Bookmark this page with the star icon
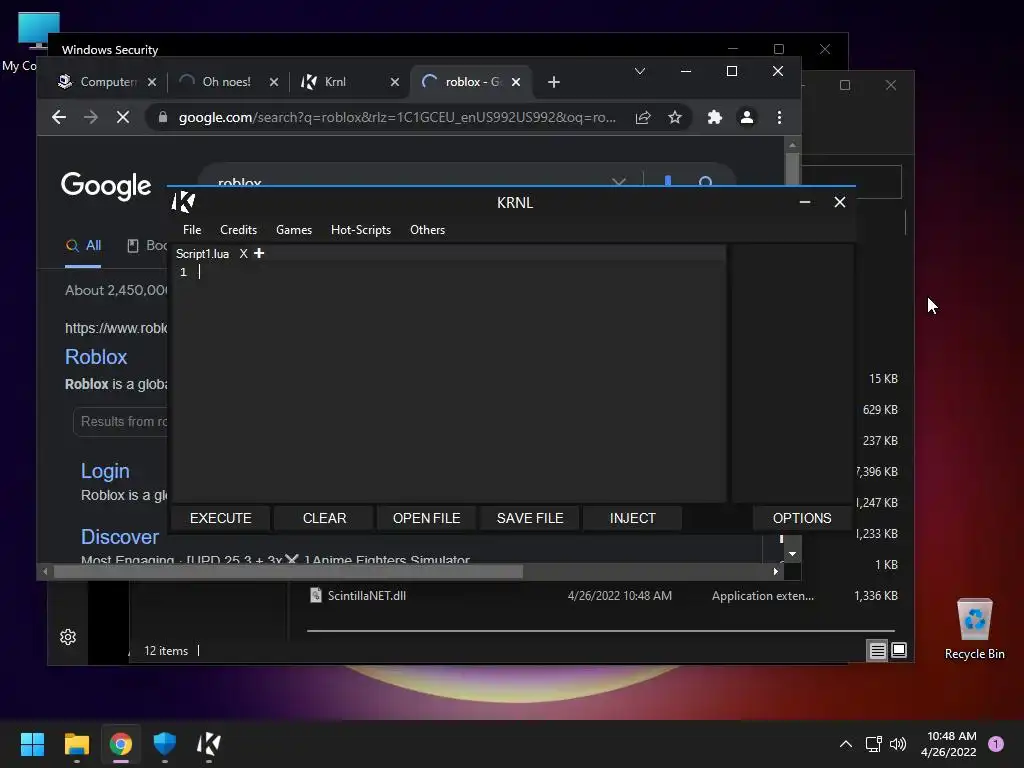Viewport: 1024px width, 768px height. pos(675,118)
